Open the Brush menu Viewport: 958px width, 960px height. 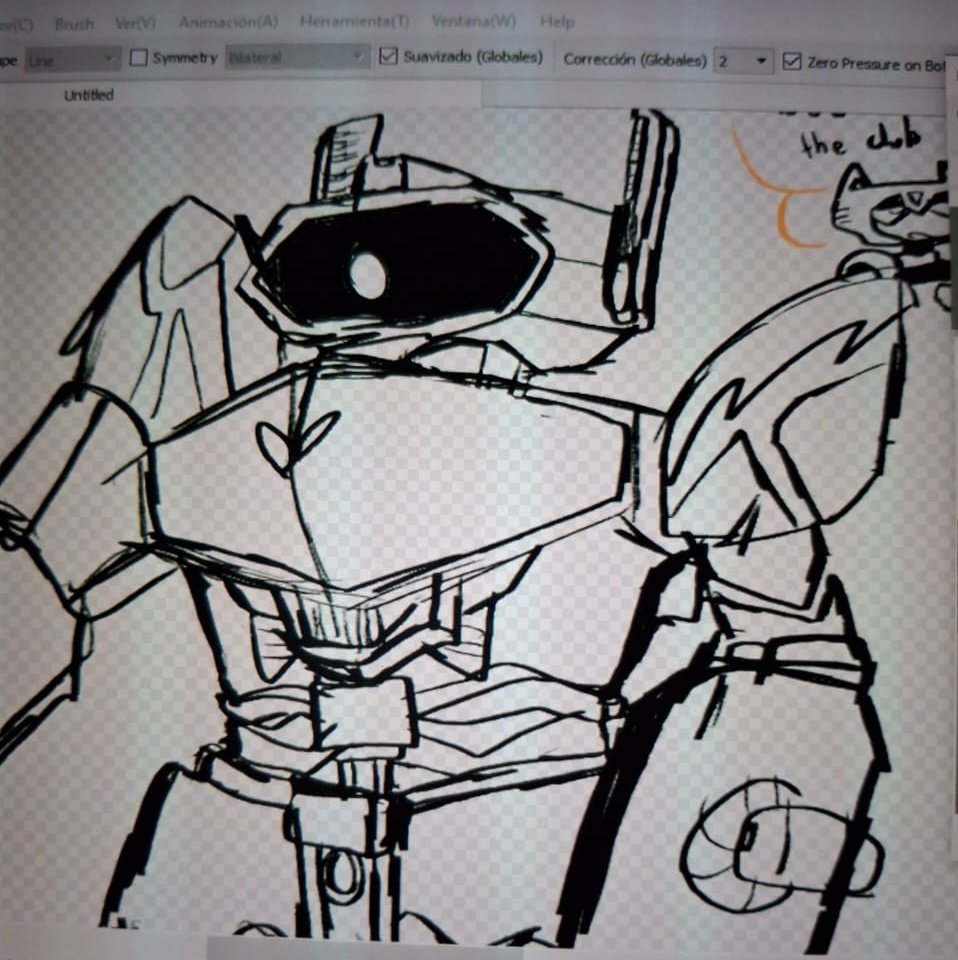click(x=74, y=24)
